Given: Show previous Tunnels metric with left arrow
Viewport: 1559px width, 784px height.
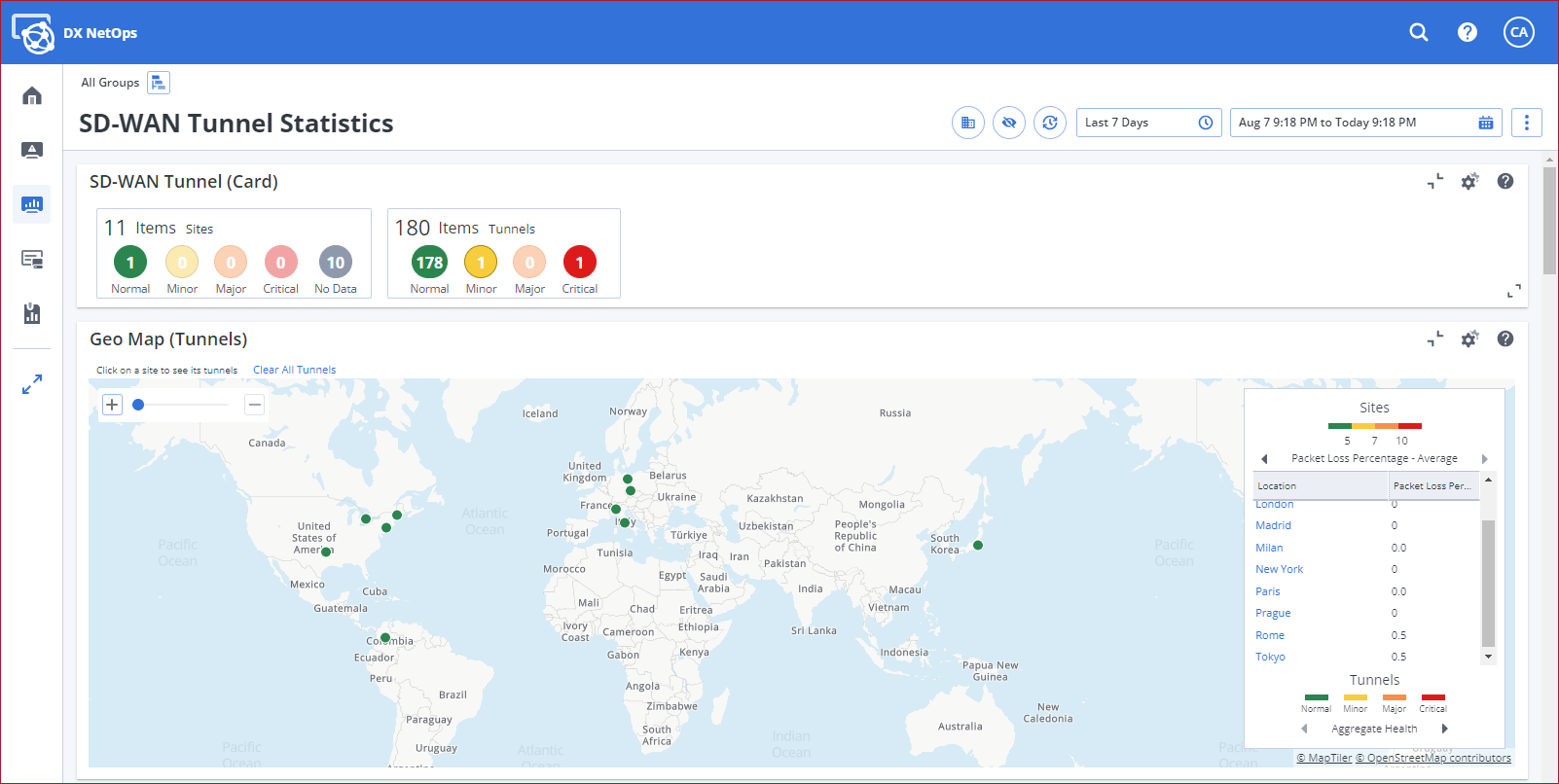Looking at the screenshot, I should [x=1304, y=729].
